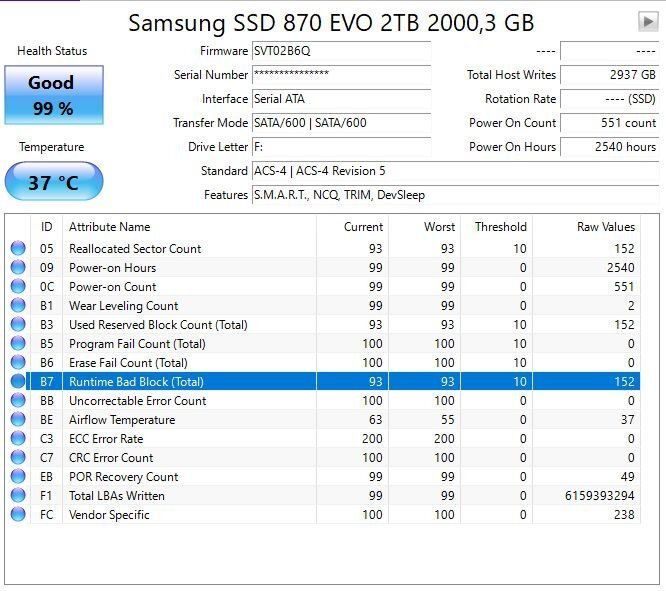Select the Power-on Hours attribute row
Screen dimensions: 666x591
pyautogui.click(x=322, y=267)
